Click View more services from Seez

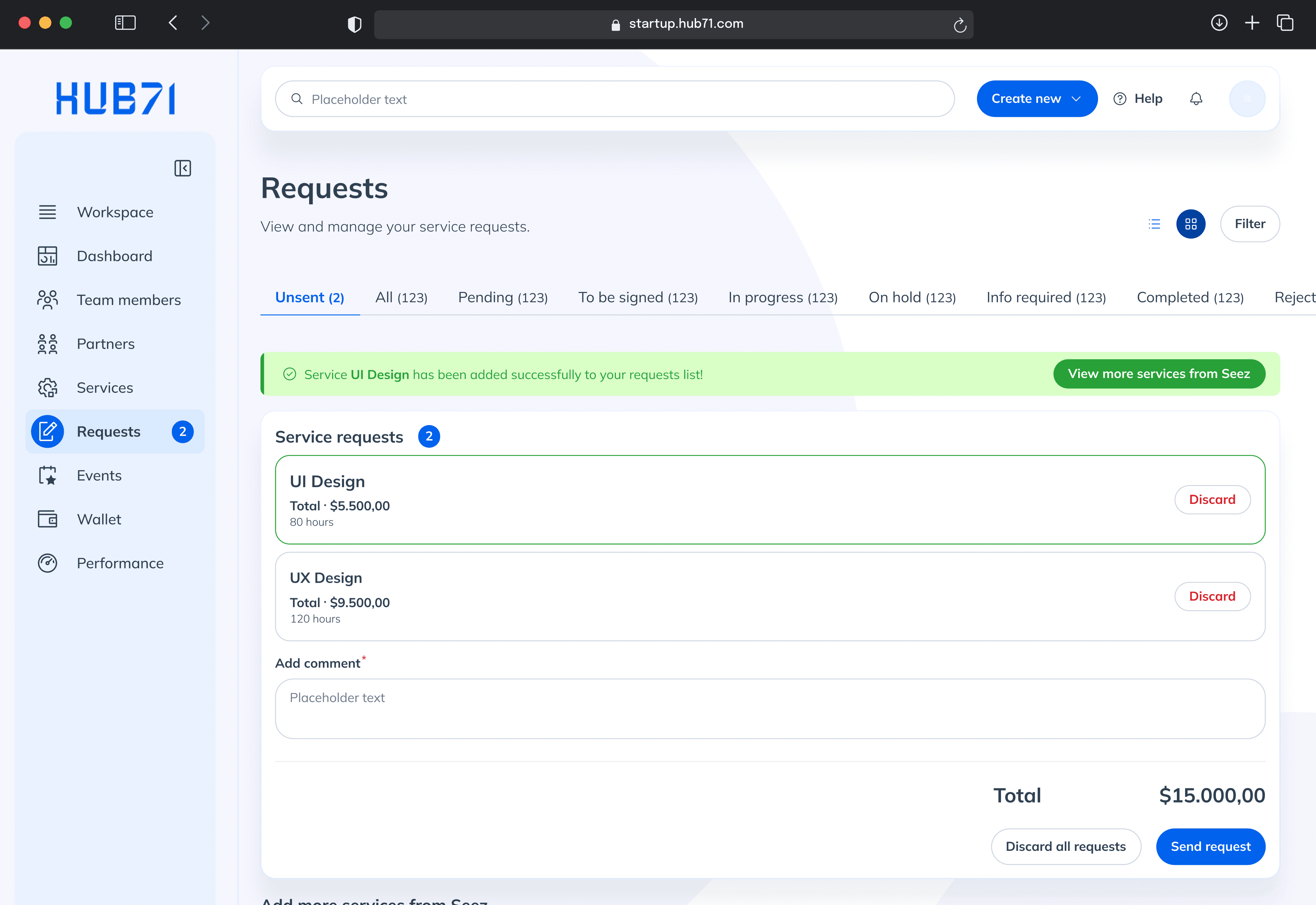click(x=1158, y=374)
